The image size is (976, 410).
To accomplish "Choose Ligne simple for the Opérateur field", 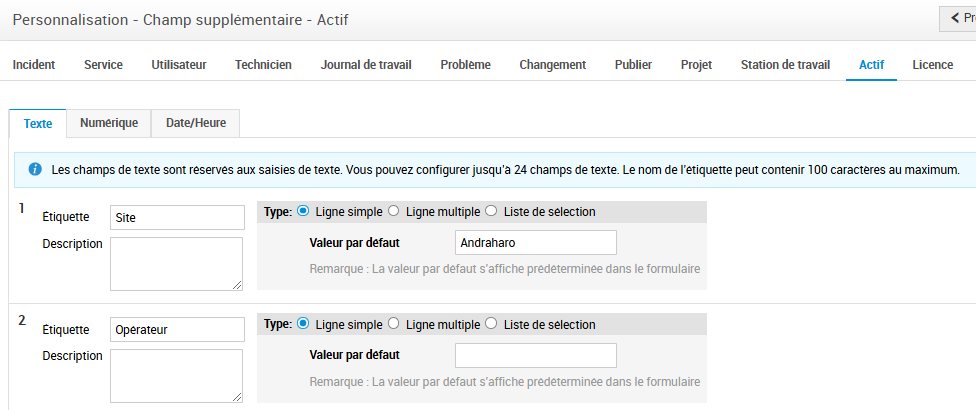I will pyautogui.click(x=304, y=324).
